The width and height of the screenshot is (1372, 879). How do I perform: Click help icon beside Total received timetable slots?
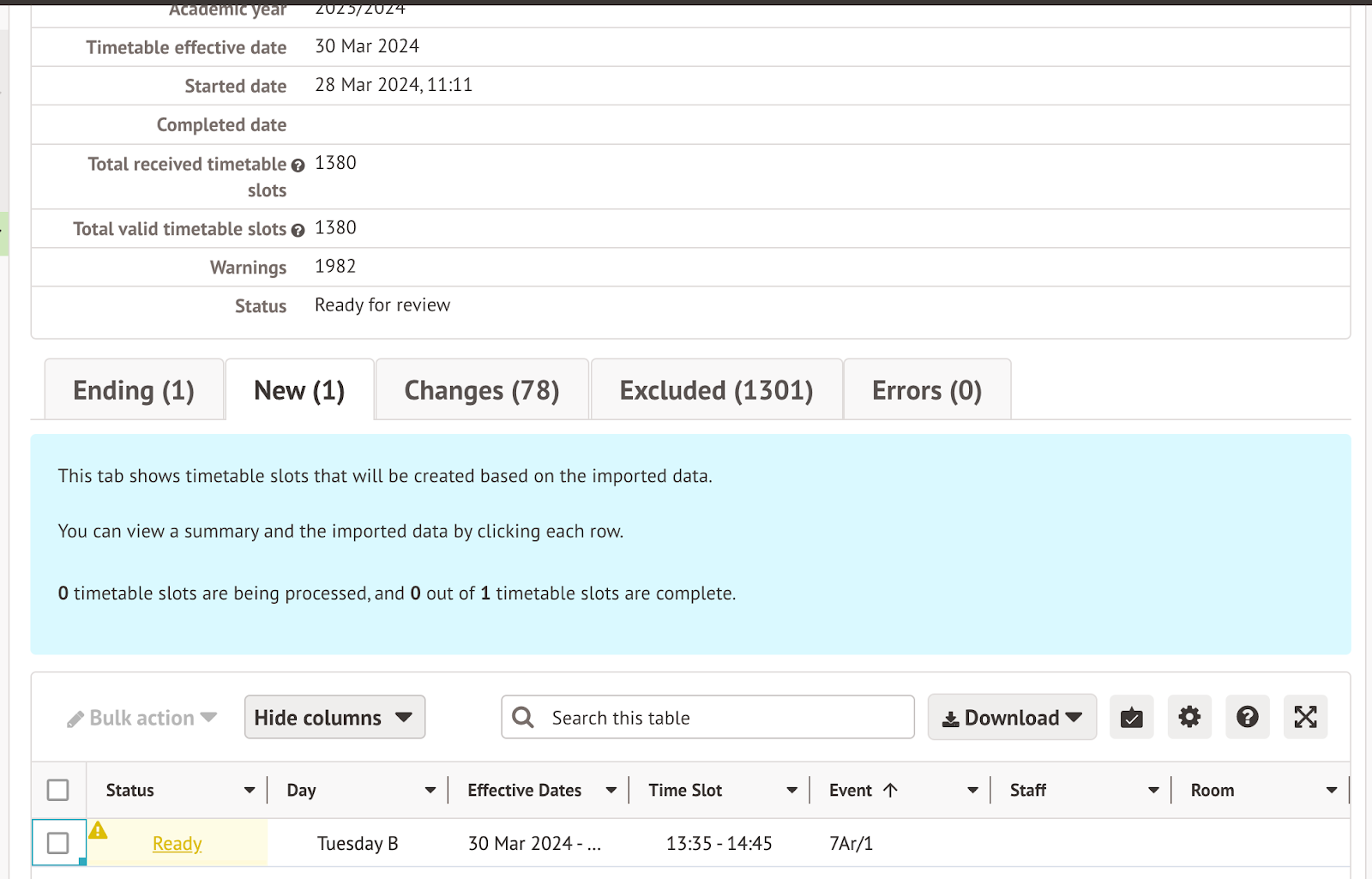(x=298, y=166)
